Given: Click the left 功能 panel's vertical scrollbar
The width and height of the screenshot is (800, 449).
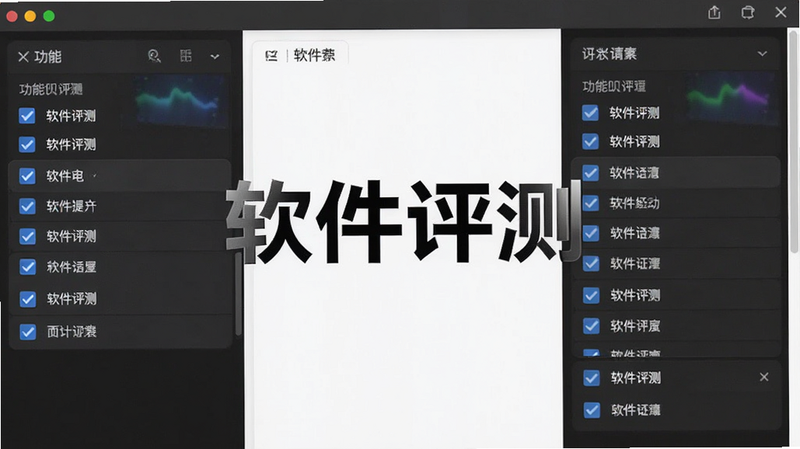Looking at the screenshot, I should pos(238,293).
